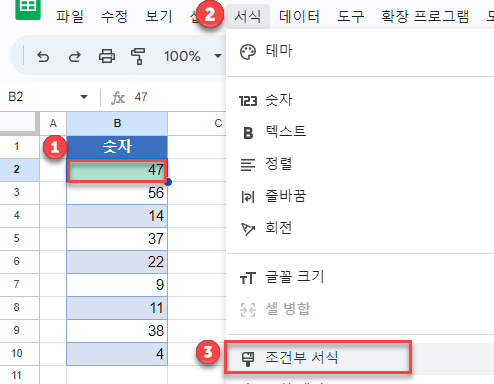Select cell with value 9 in row 7

tap(117, 285)
